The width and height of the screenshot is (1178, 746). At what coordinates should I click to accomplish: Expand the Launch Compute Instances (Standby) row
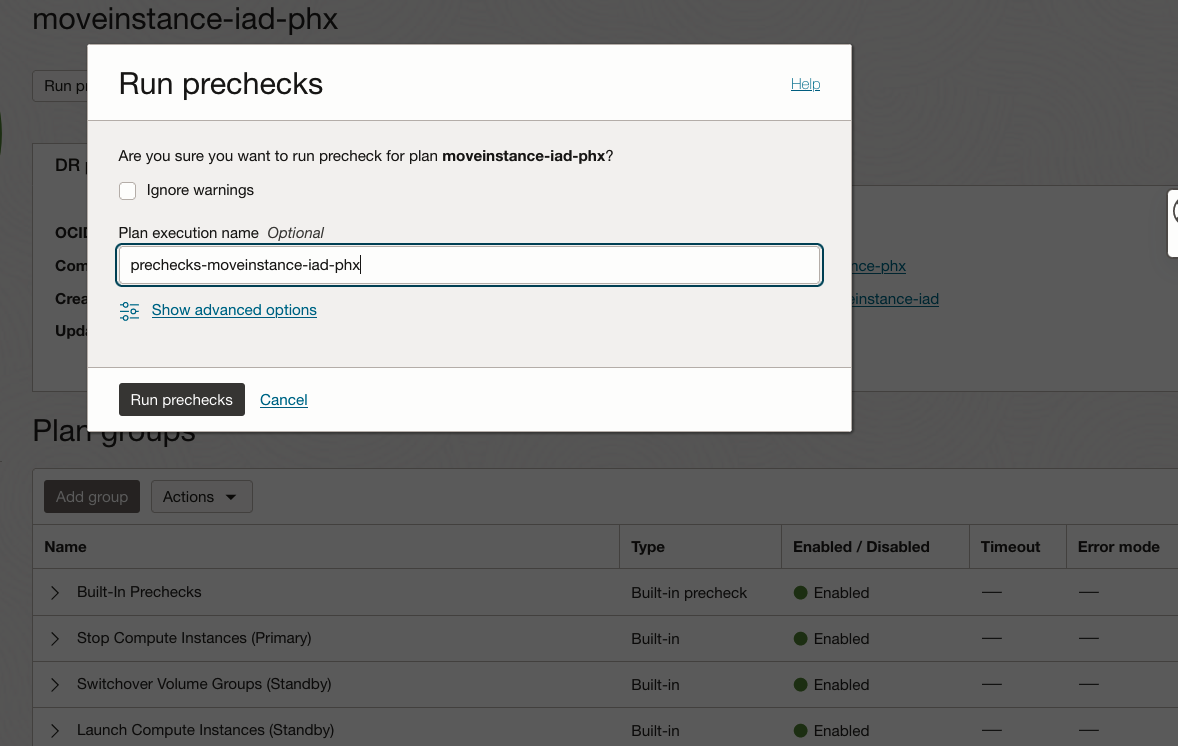click(54, 730)
